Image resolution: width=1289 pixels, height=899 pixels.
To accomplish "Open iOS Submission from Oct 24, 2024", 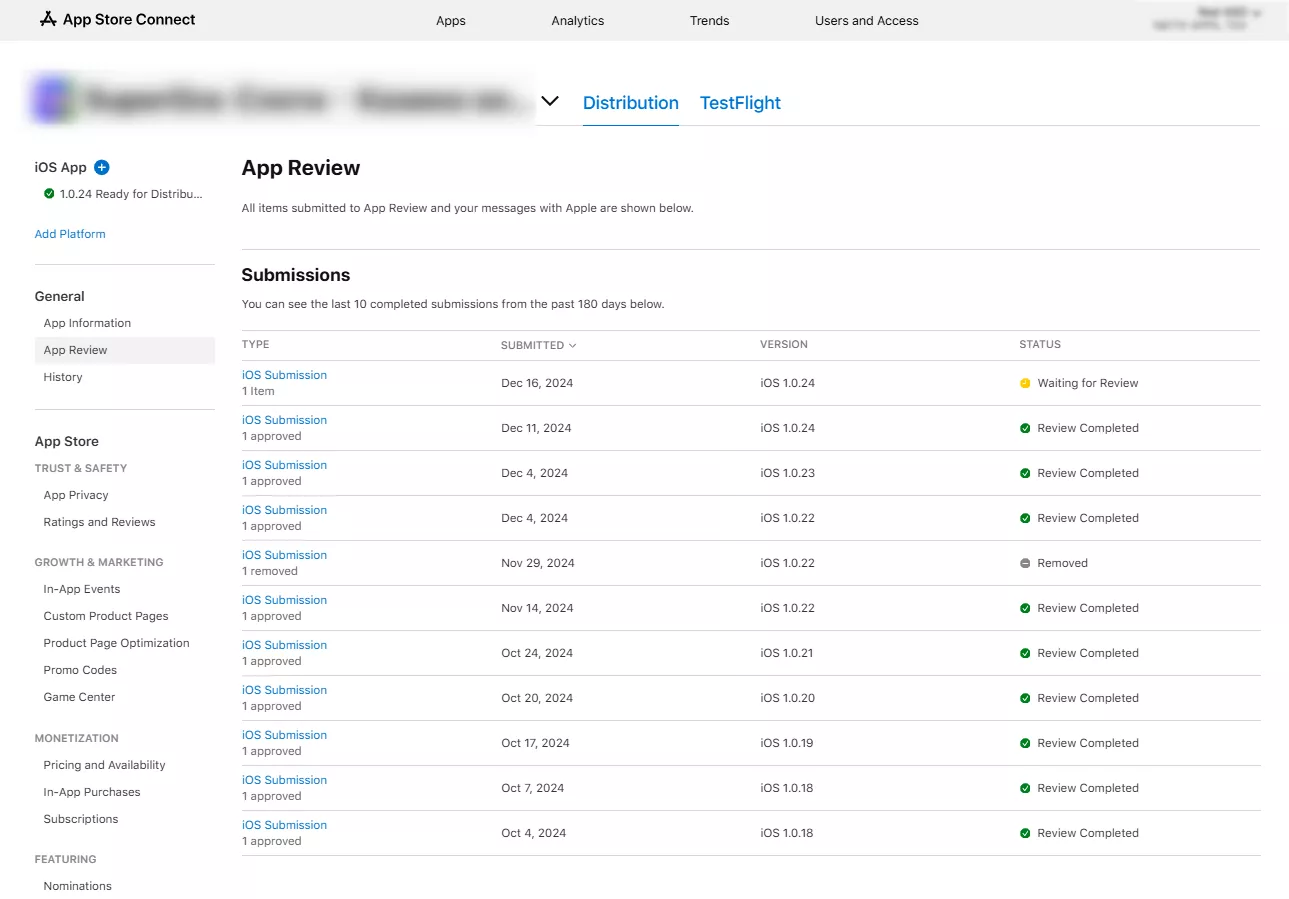I will pyautogui.click(x=284, y=645).
